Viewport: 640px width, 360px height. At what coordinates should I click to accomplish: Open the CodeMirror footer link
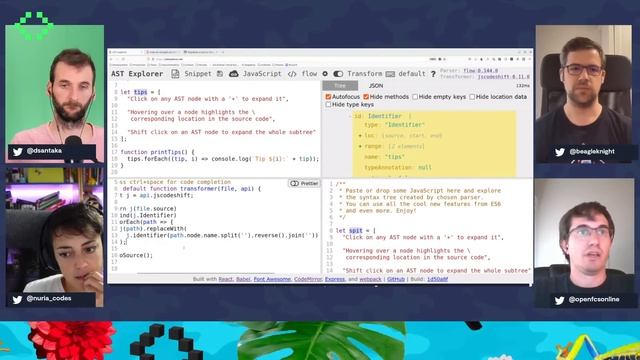pyautogui.click(x=308, y=279)
